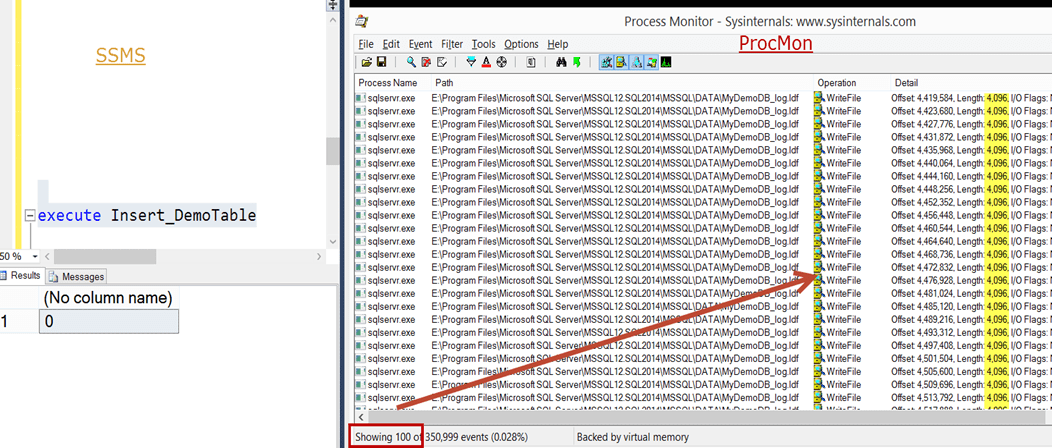Click the green Jump to object icon
This screenshot has height=448, width=1052.
pos(577,62)
